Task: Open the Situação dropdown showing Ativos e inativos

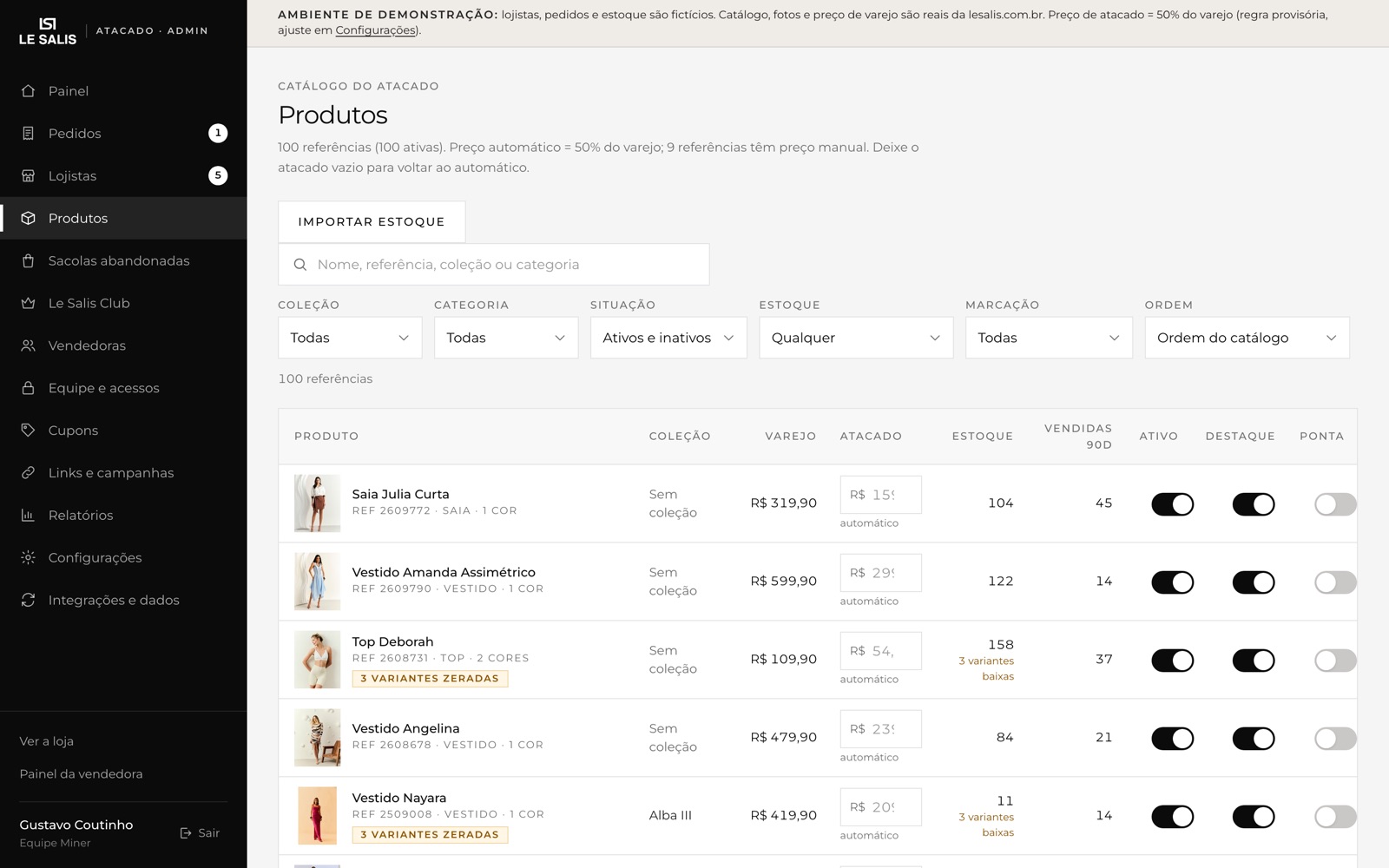Action: 668,338
